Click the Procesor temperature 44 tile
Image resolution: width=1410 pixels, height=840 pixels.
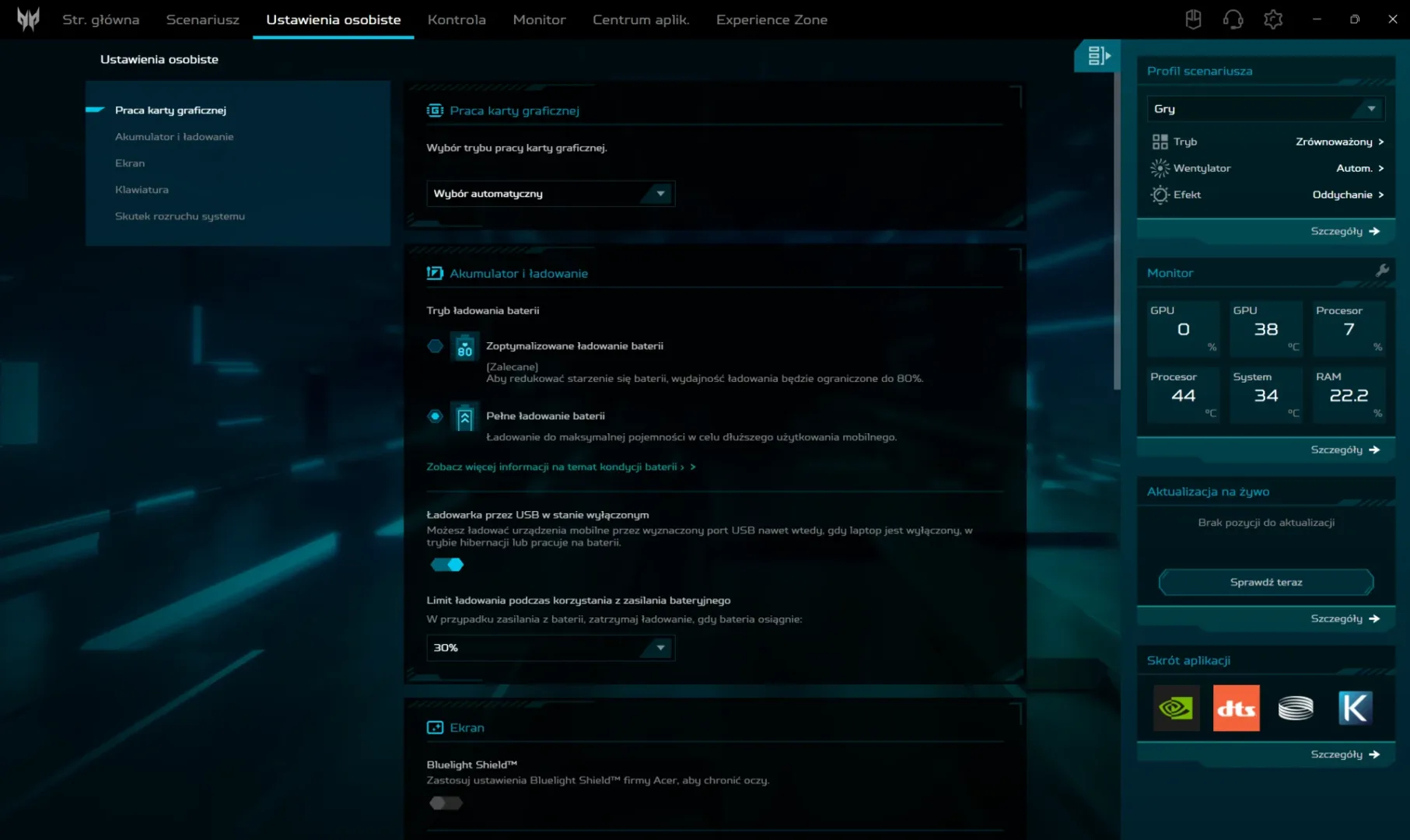pyautogui.click(x=1183, y=395)
